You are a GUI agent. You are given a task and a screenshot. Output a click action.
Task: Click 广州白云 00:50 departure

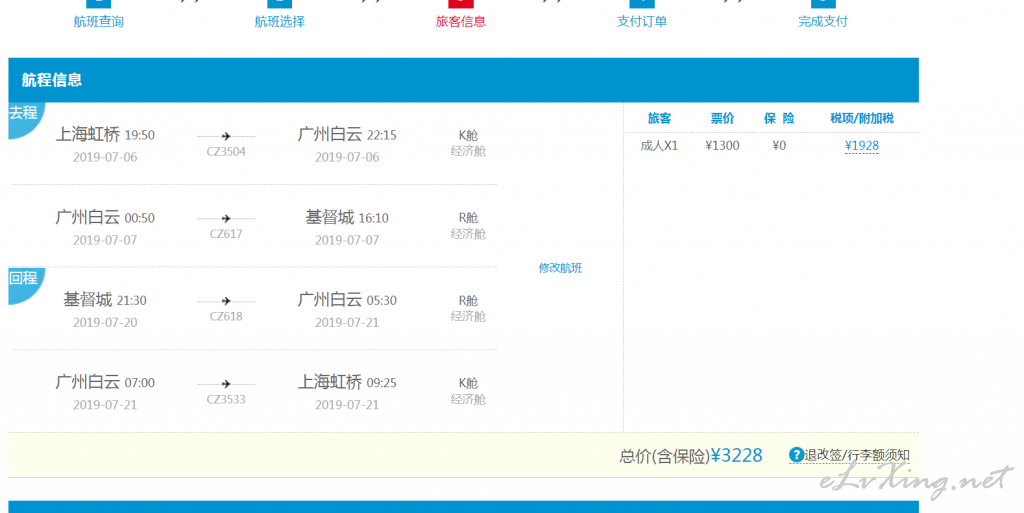point(105,217)
